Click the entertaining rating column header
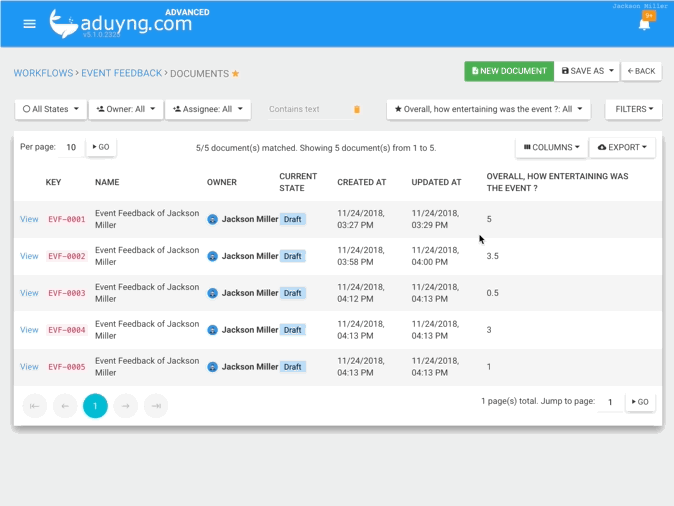 tap(558, 182)
